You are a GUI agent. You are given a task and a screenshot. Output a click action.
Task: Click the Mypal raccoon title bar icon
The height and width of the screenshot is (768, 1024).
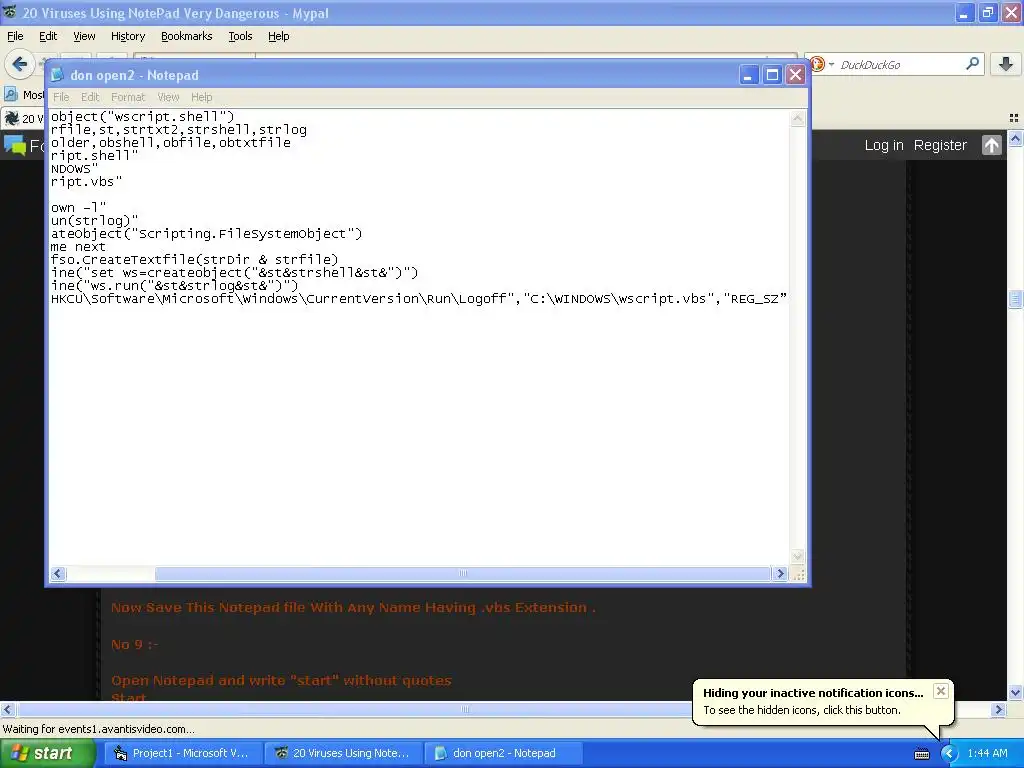point(10,12)
